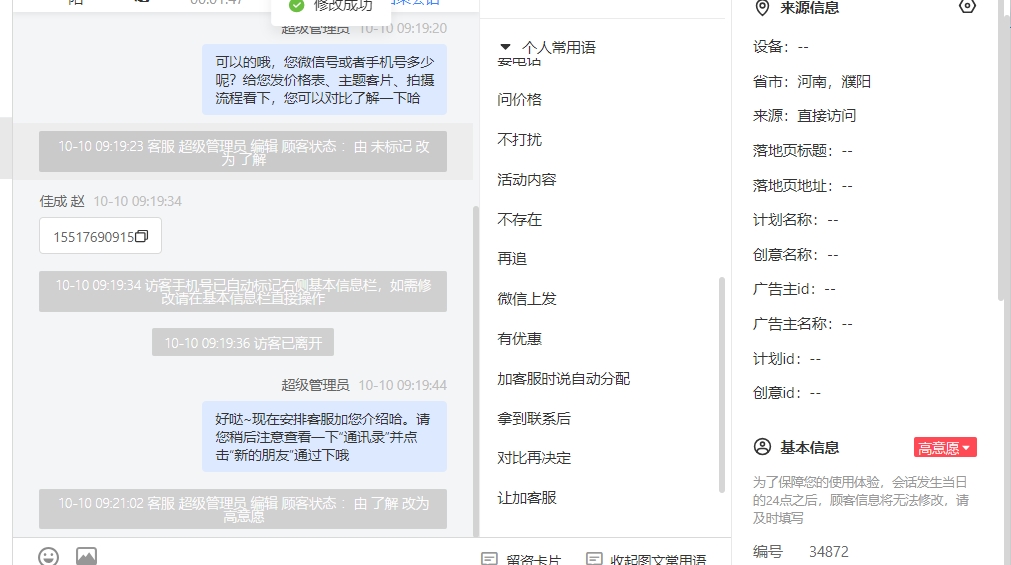The width and height of the screenshot is (1011, 565).
Task: Click the message starting 可以的哦
Action: 324,80
